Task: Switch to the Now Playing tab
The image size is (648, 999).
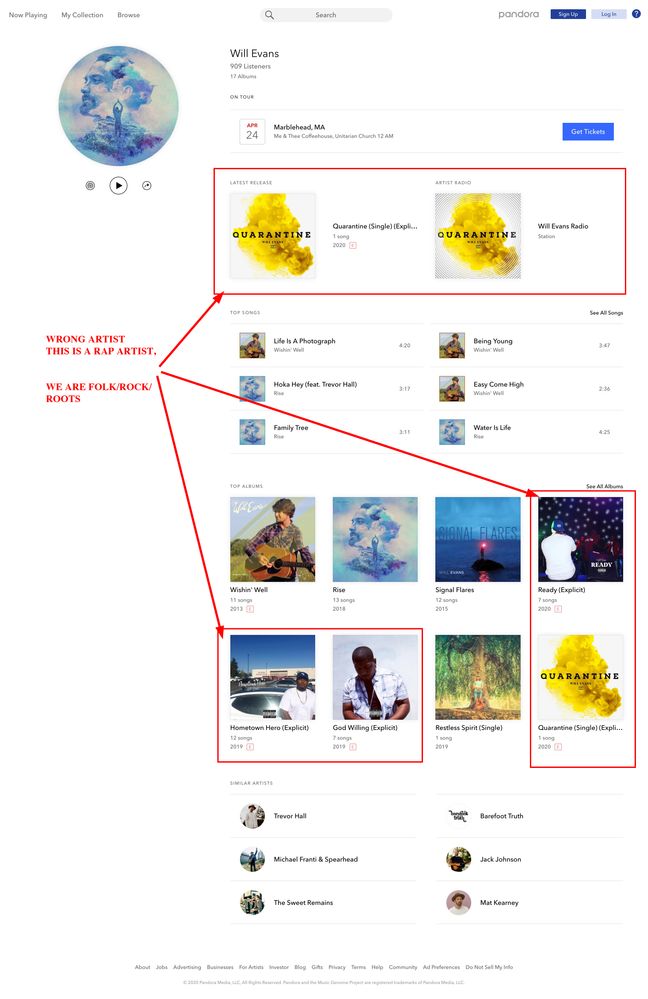Action: point(28,15)
